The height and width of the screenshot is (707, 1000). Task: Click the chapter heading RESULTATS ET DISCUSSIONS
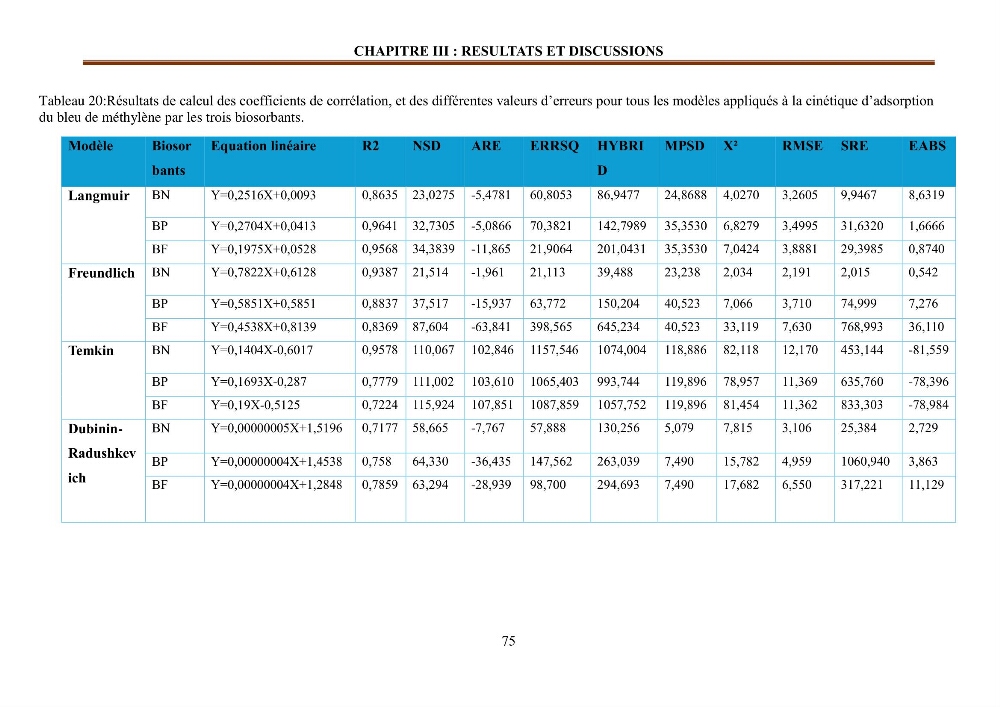pyautogui.click(x=508, y=51)
